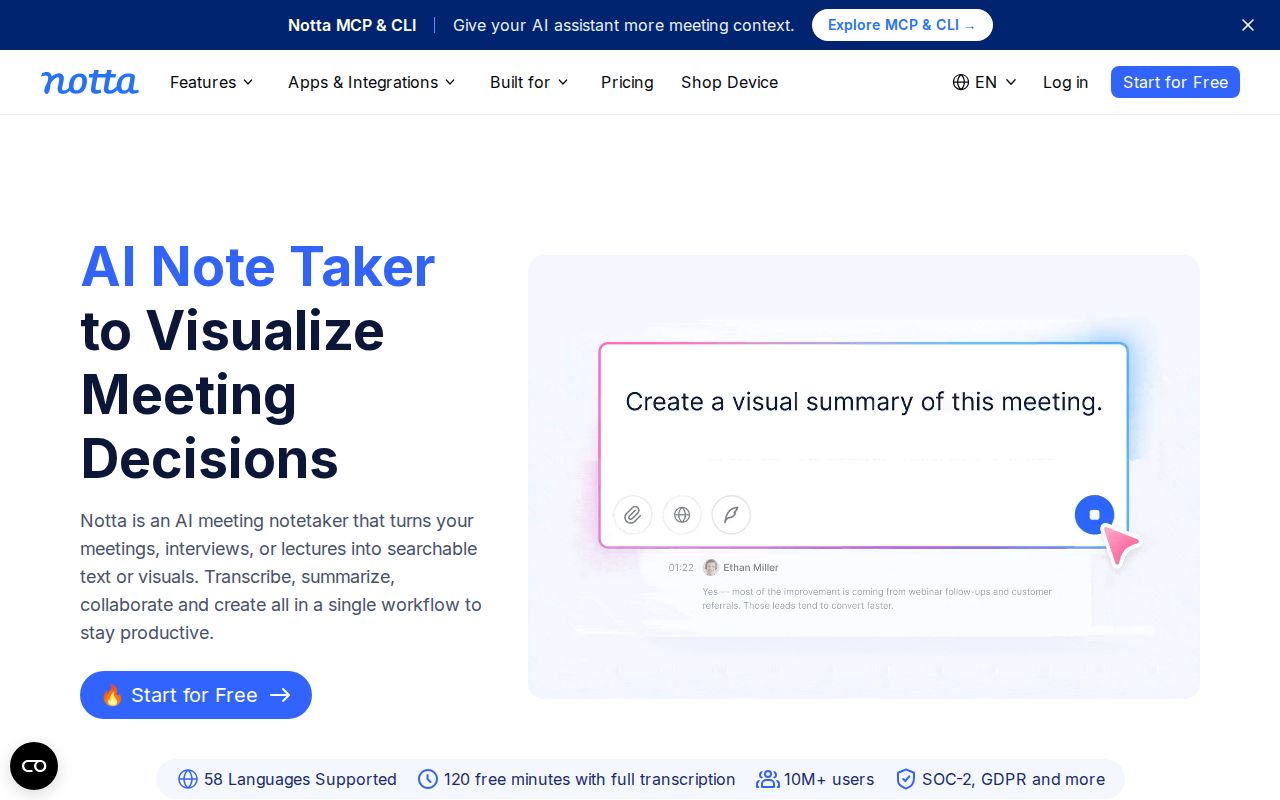The height and width of the screenshot is (800, 1280).
Task: Click the users icon beside 10M+ users
Action: [x=768, y=779]
